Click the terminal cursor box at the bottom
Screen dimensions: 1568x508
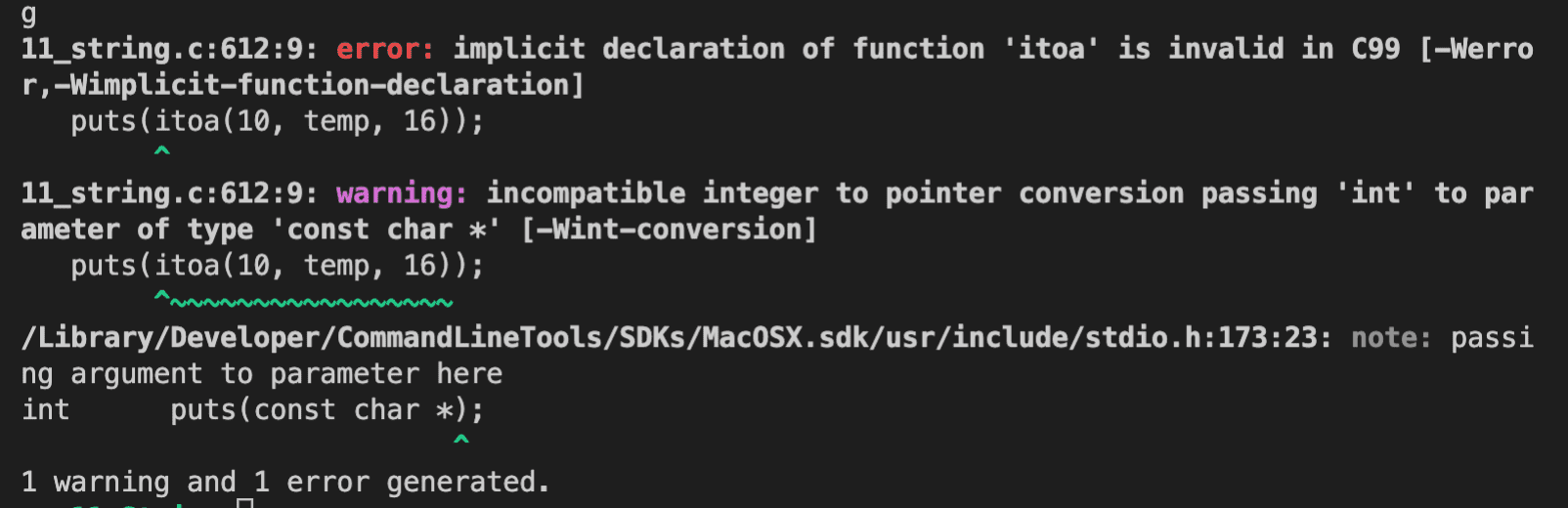click(245, 503)
